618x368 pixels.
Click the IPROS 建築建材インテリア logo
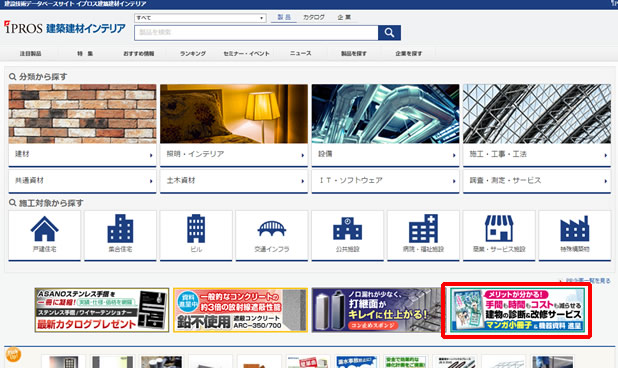point(65,28)
